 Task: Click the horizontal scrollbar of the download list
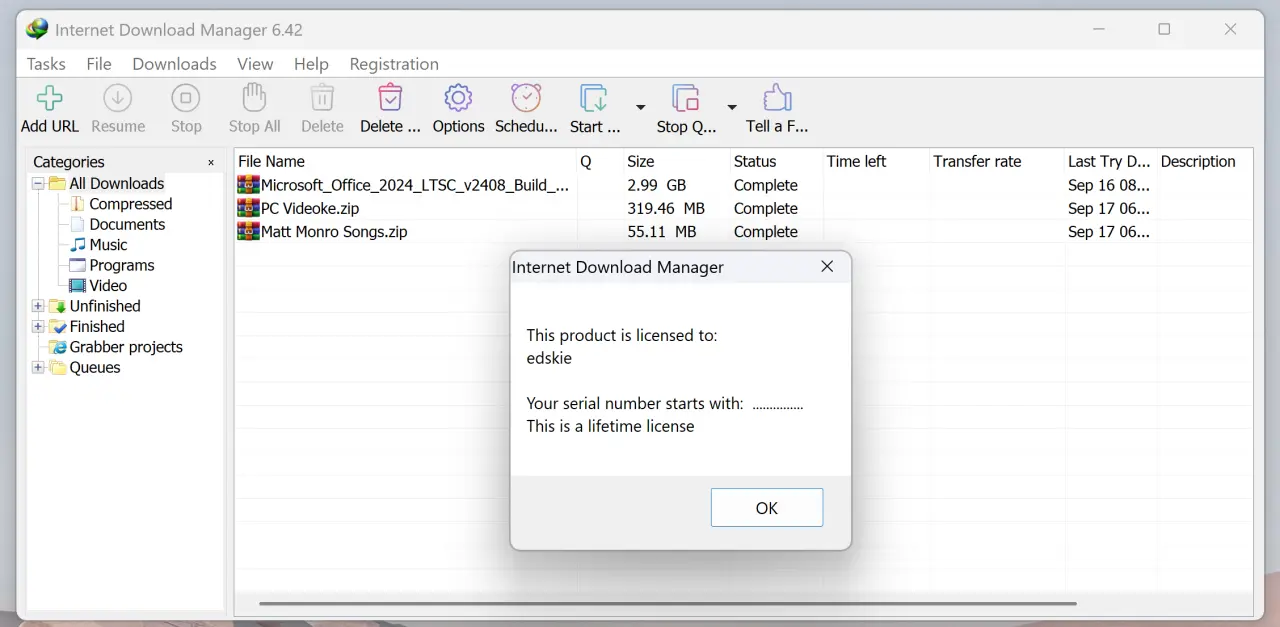pyautogui.click(x=668, y=603)
